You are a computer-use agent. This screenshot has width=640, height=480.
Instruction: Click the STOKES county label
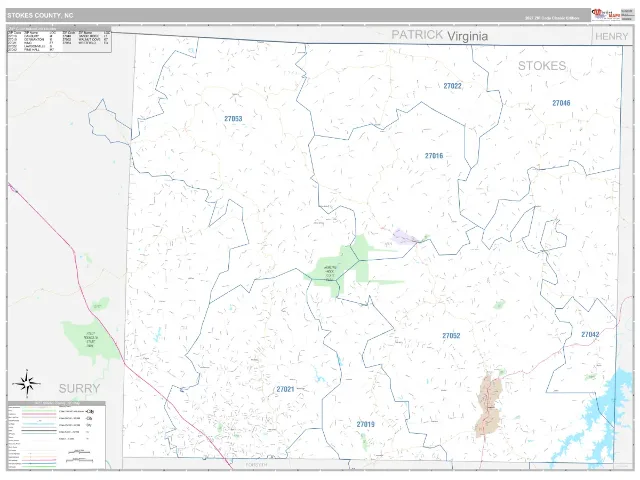(x=542, y=66)
